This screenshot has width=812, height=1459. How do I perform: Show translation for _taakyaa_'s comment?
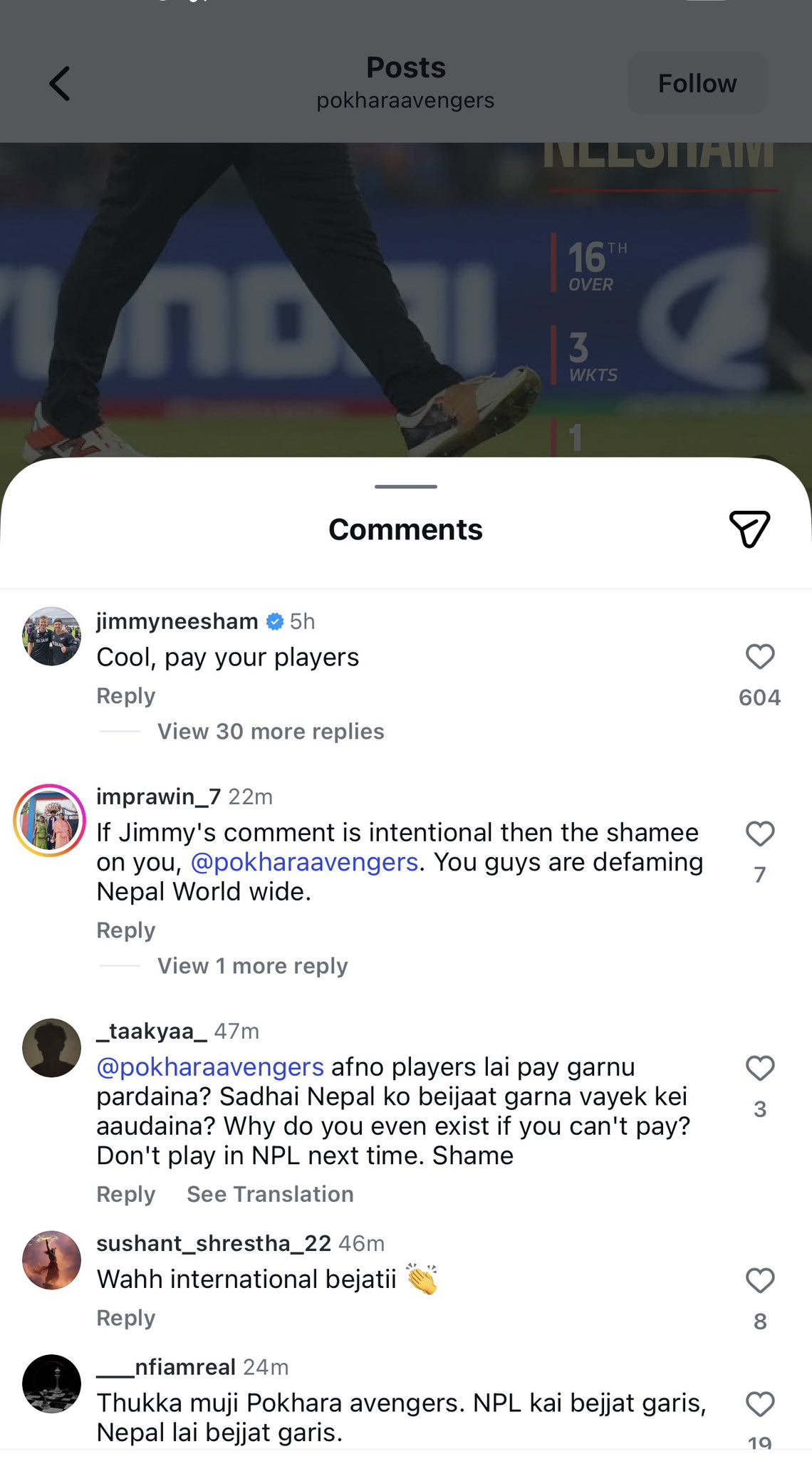click(270, 1194)
